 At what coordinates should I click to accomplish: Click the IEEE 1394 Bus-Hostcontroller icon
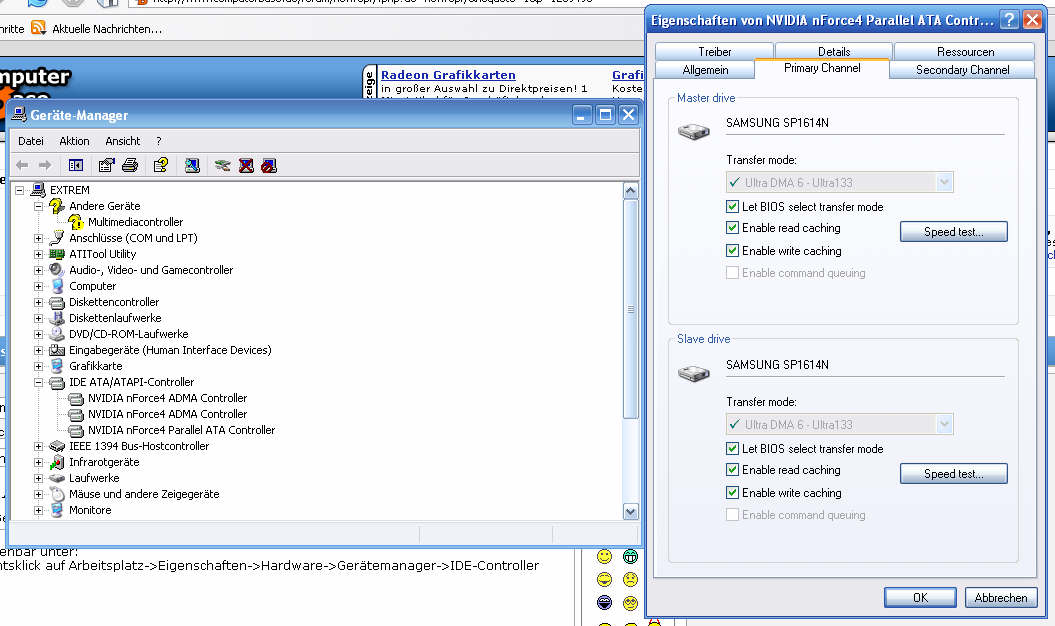(x=57, y=446)
